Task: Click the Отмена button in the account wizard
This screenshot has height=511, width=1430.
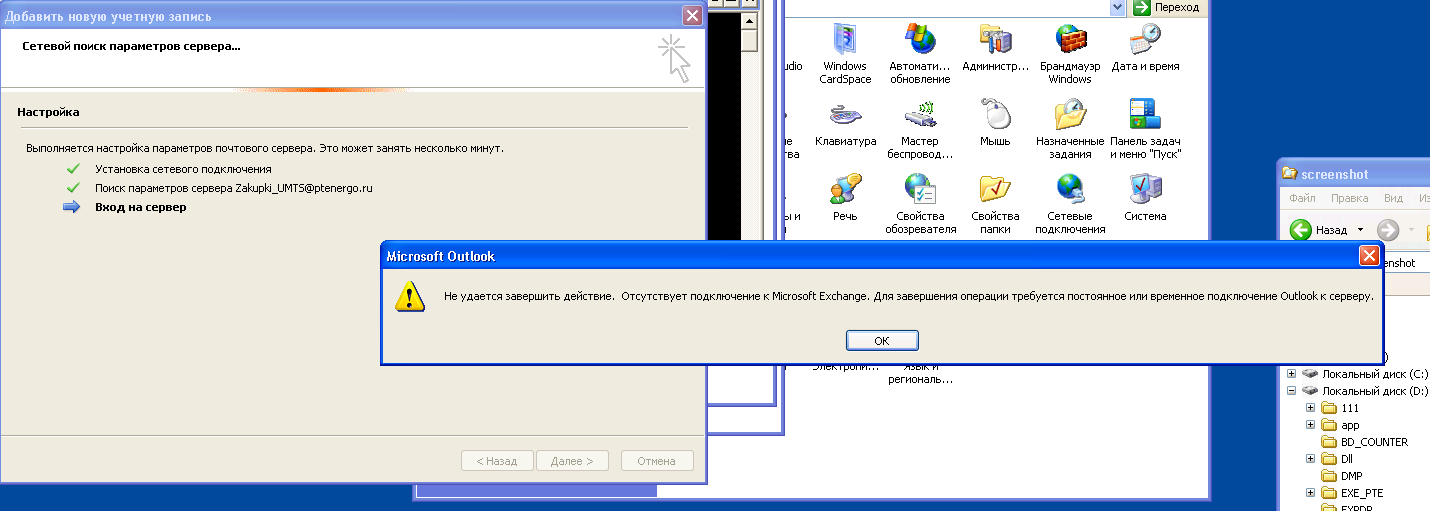Action: click(x=656, y=461)
